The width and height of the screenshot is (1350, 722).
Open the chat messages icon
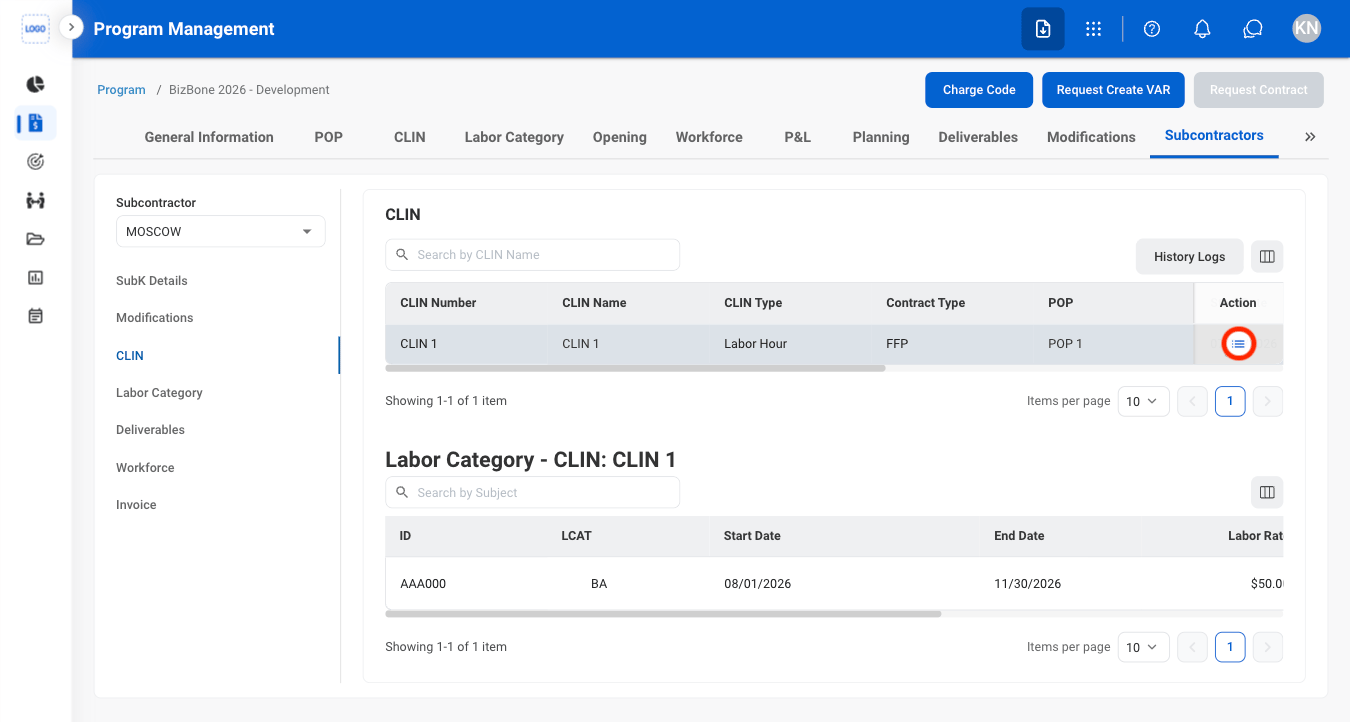click(x=1253, y=29)
